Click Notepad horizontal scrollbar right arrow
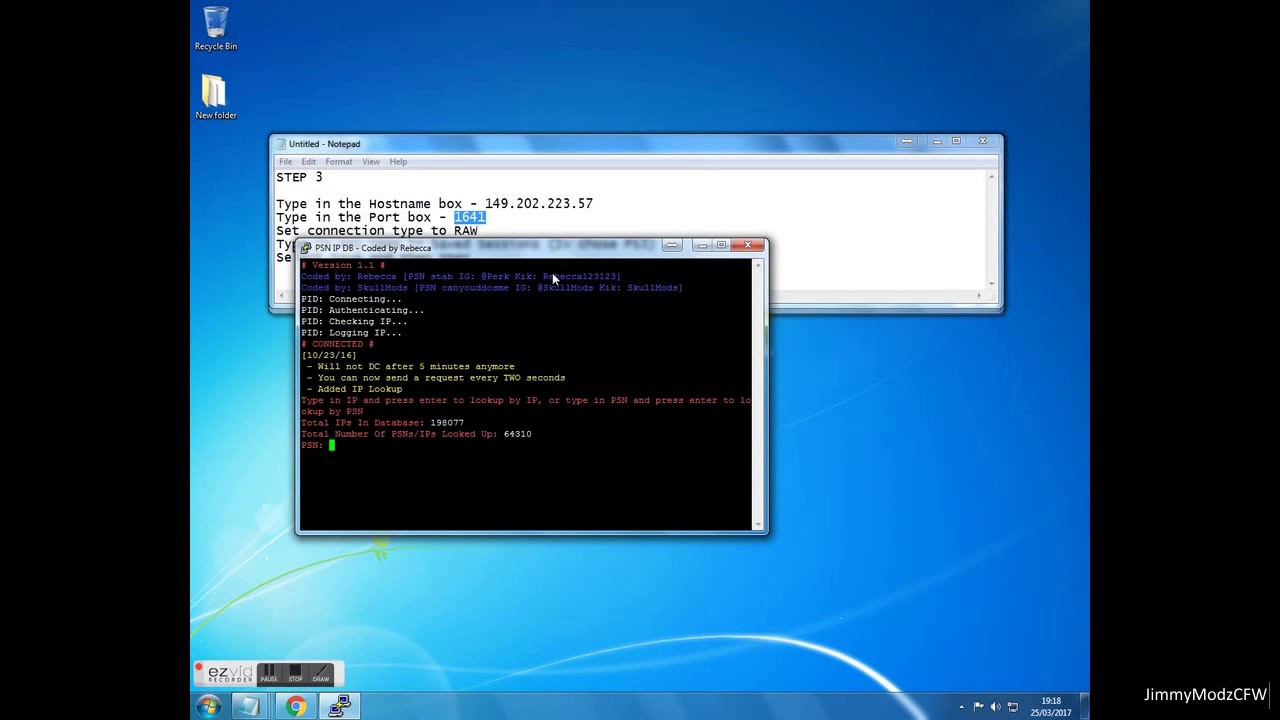The width and height of the screenshot is (1280, 720). (x=980, y=296)
